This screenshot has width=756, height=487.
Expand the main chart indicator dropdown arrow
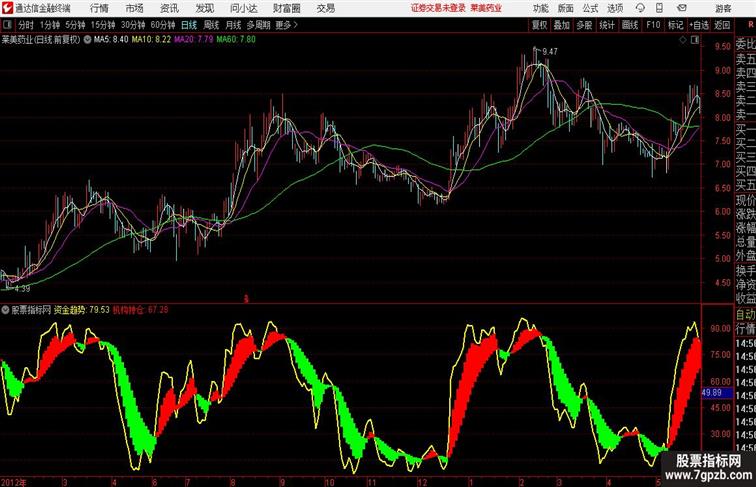pos(87,40)
